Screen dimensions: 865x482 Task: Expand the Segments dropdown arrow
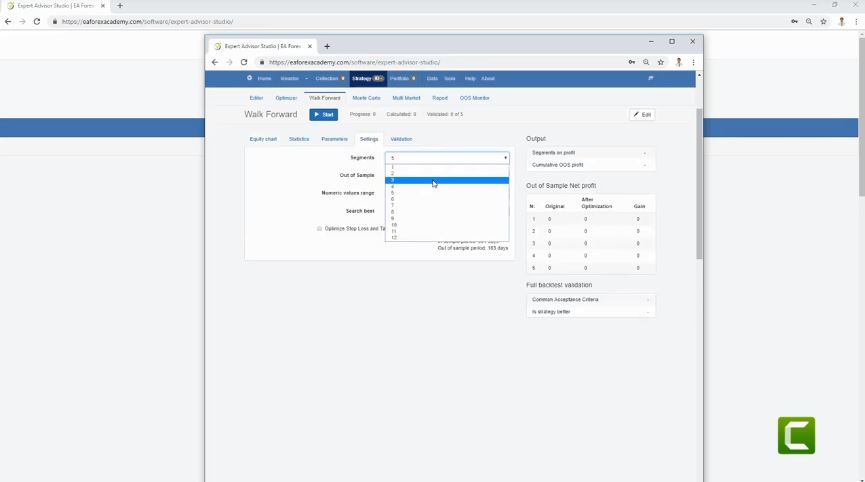[x=505, y=158]
